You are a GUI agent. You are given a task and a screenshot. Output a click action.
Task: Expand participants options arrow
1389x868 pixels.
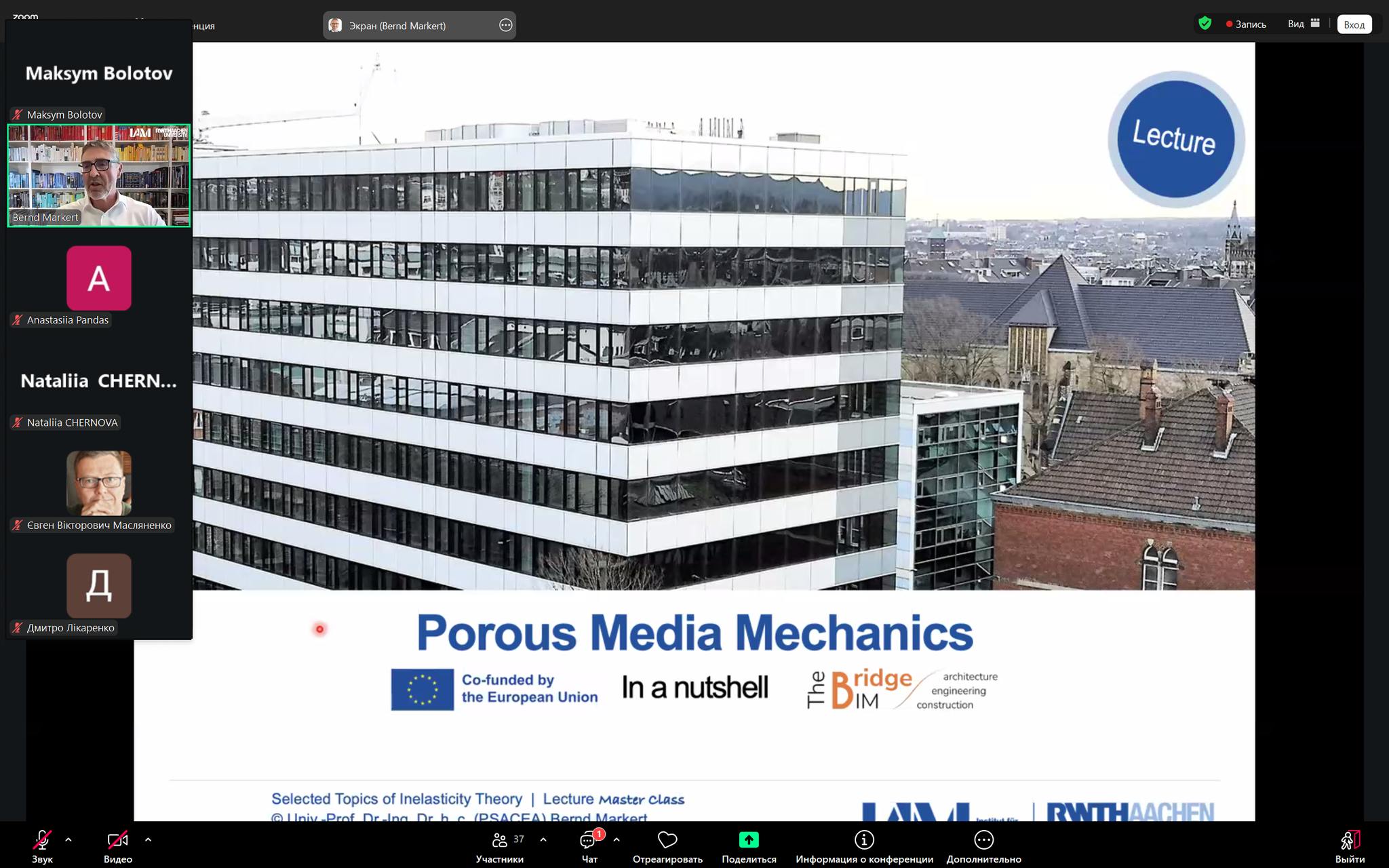pyautogui.click(x=543, y=840)
